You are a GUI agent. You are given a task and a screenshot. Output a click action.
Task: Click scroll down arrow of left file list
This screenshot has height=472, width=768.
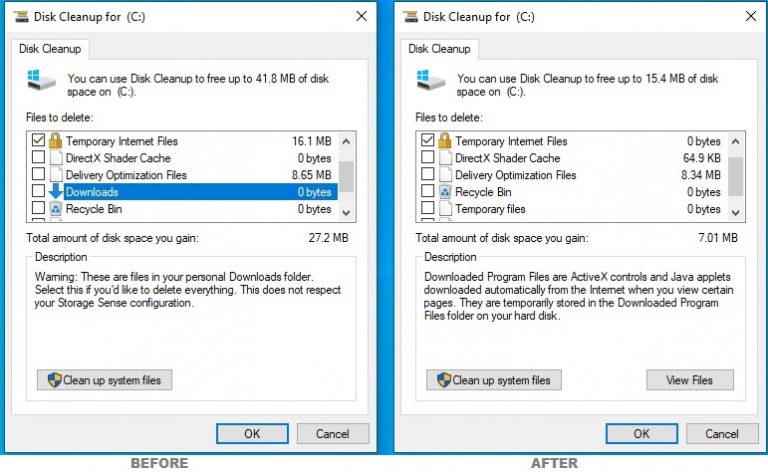346,212
